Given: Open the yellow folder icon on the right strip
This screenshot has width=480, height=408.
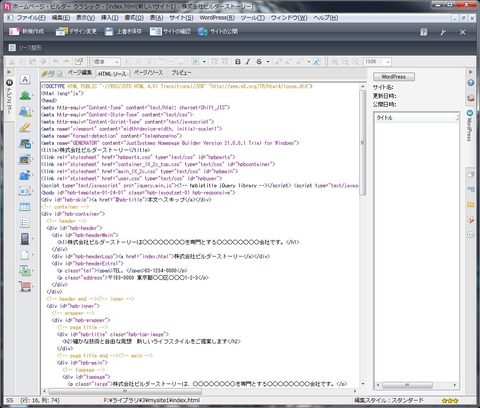Looking at the screenshot, I should [471, 204].
